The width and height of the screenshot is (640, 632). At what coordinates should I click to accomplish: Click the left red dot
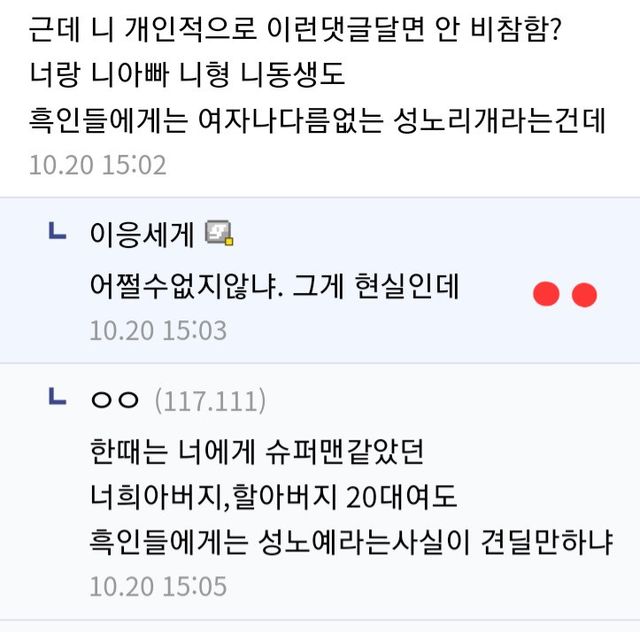coord(545,294)
